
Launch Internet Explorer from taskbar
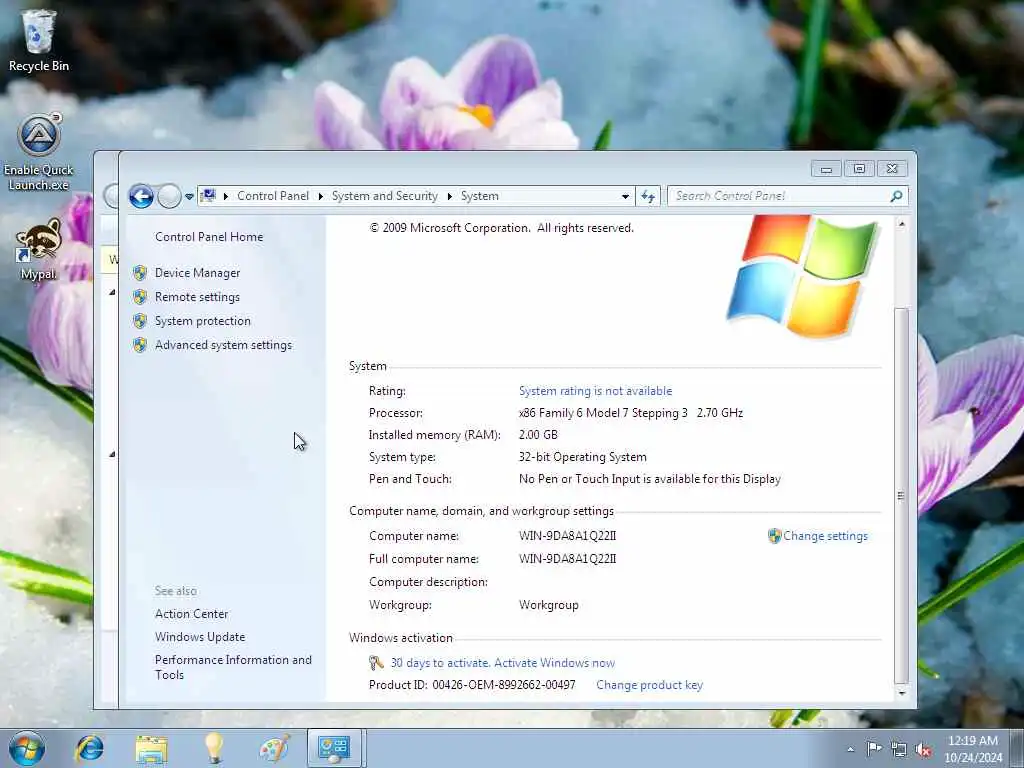tap(89, 748)
